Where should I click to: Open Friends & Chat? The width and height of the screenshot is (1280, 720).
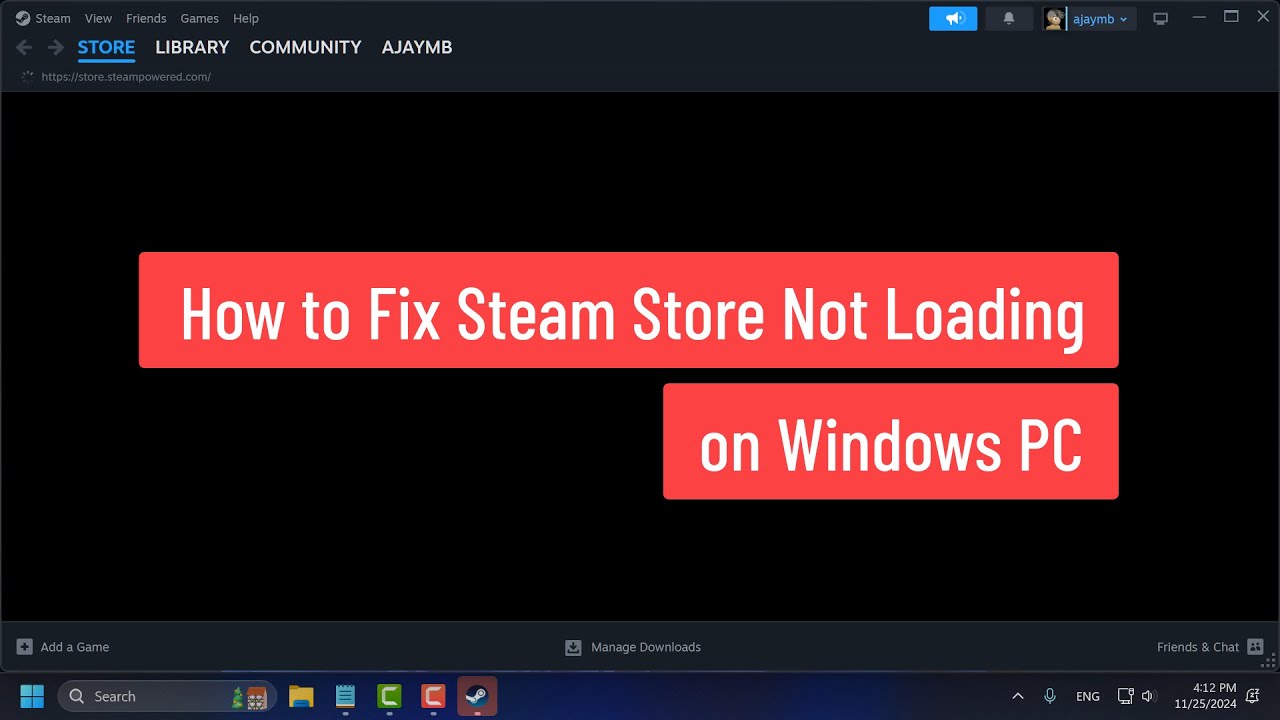[x=1198, y=647]
